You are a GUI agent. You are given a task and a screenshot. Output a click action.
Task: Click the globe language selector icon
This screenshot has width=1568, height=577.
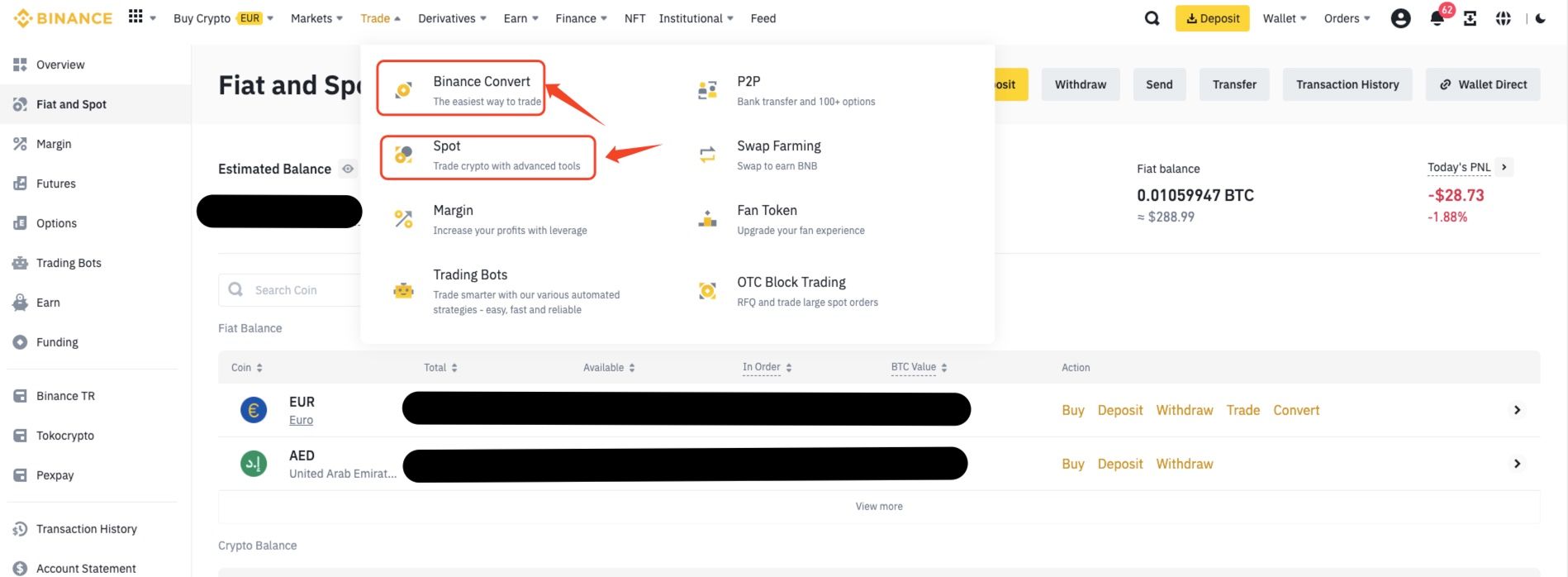click(1503, 18)
